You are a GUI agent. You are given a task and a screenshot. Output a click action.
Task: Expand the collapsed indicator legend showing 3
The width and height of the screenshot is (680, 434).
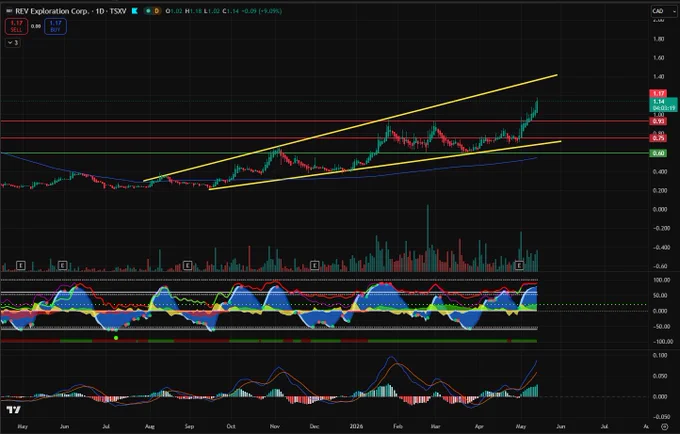pyautogui.click(x=13, y=42)
